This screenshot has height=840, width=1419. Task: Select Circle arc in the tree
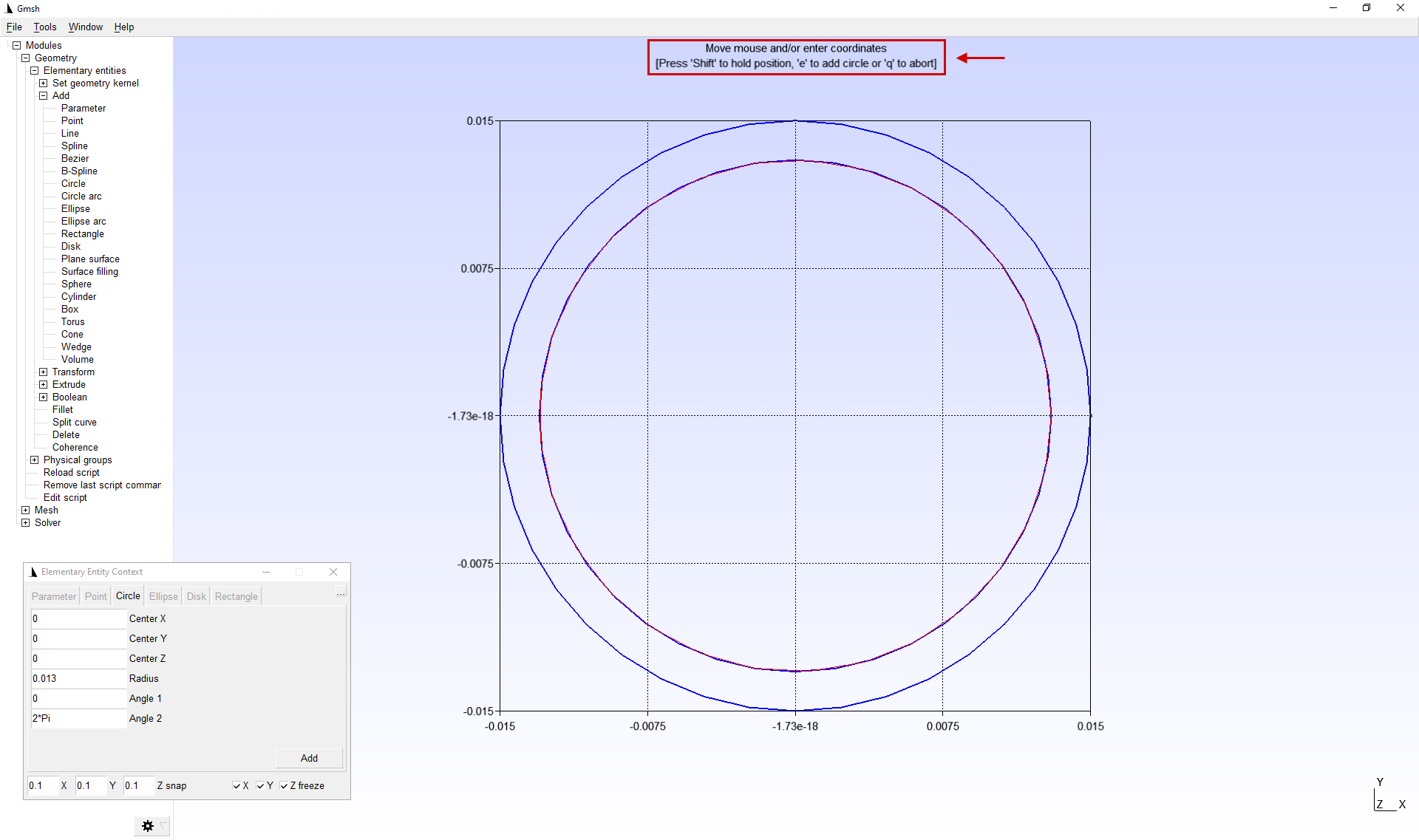[x=81, y=197]
